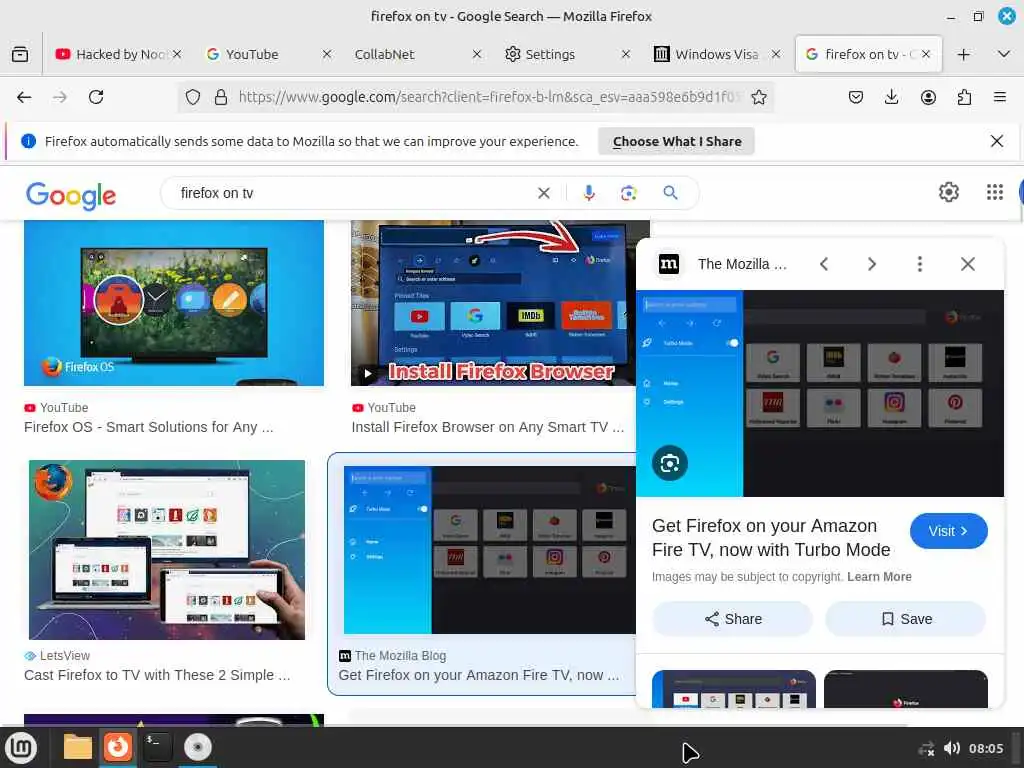
Task: Go back to the previous page
Action: [x=24, y=97]
